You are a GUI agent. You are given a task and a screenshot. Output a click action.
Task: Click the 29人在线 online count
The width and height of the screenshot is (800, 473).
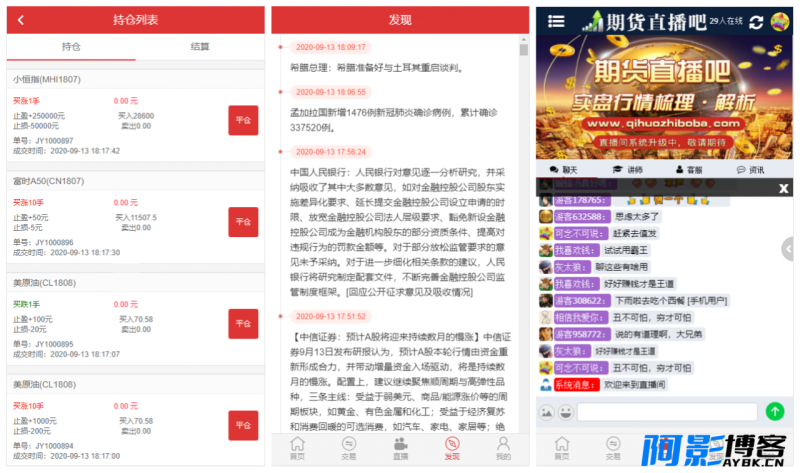tap(726, 21)
